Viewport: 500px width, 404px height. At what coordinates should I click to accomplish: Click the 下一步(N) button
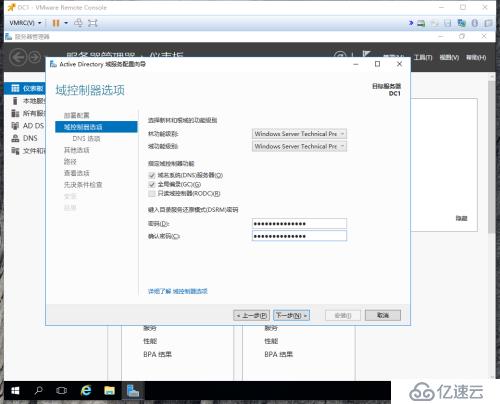click(x=291, y=315)
